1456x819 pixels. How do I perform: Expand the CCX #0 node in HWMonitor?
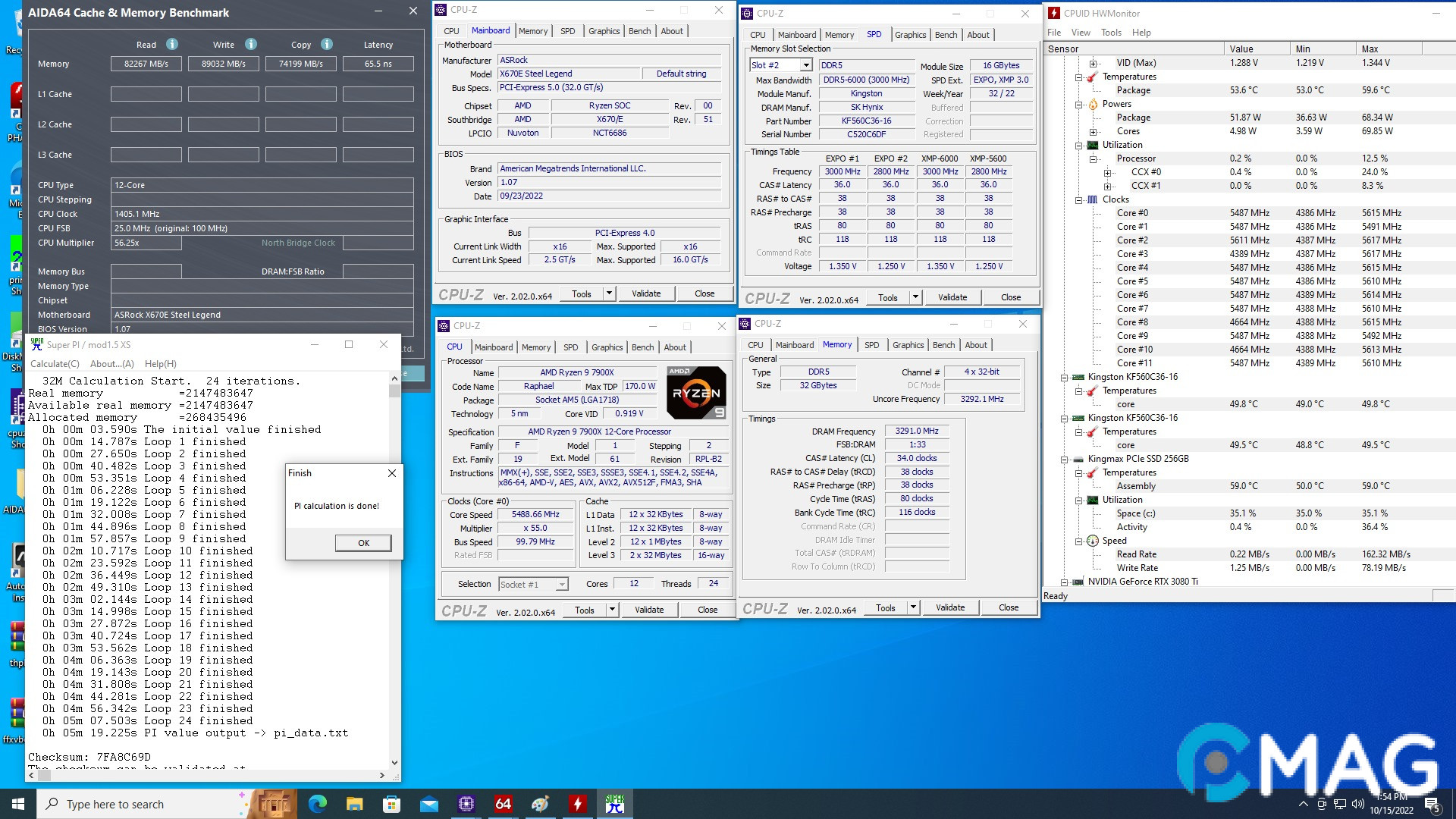[1107, 173]
